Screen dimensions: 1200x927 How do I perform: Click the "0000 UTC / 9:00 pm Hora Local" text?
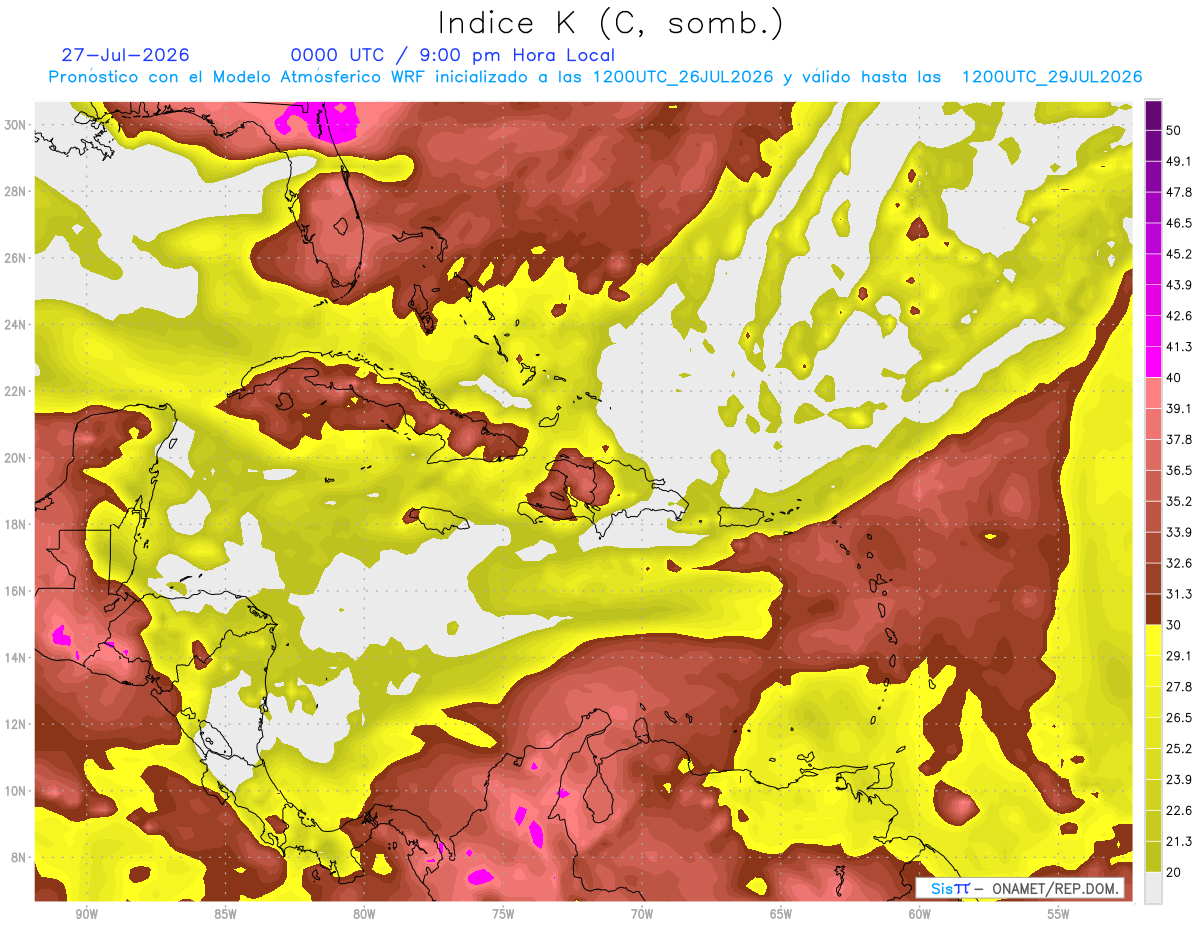(453, 55)
